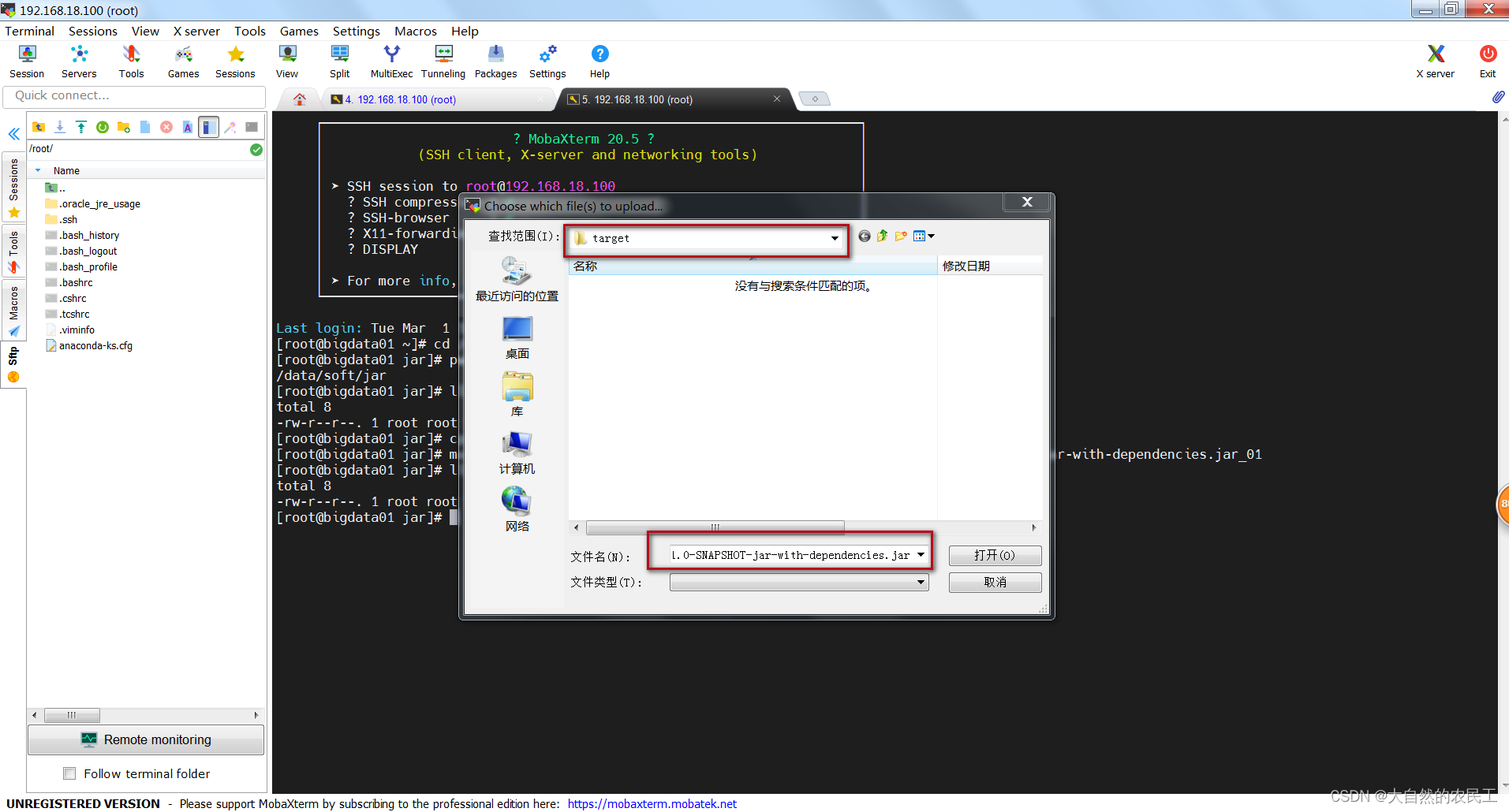Switch to the Sessions side tab
Viewport: 1509px width, 812px height.
13,188
